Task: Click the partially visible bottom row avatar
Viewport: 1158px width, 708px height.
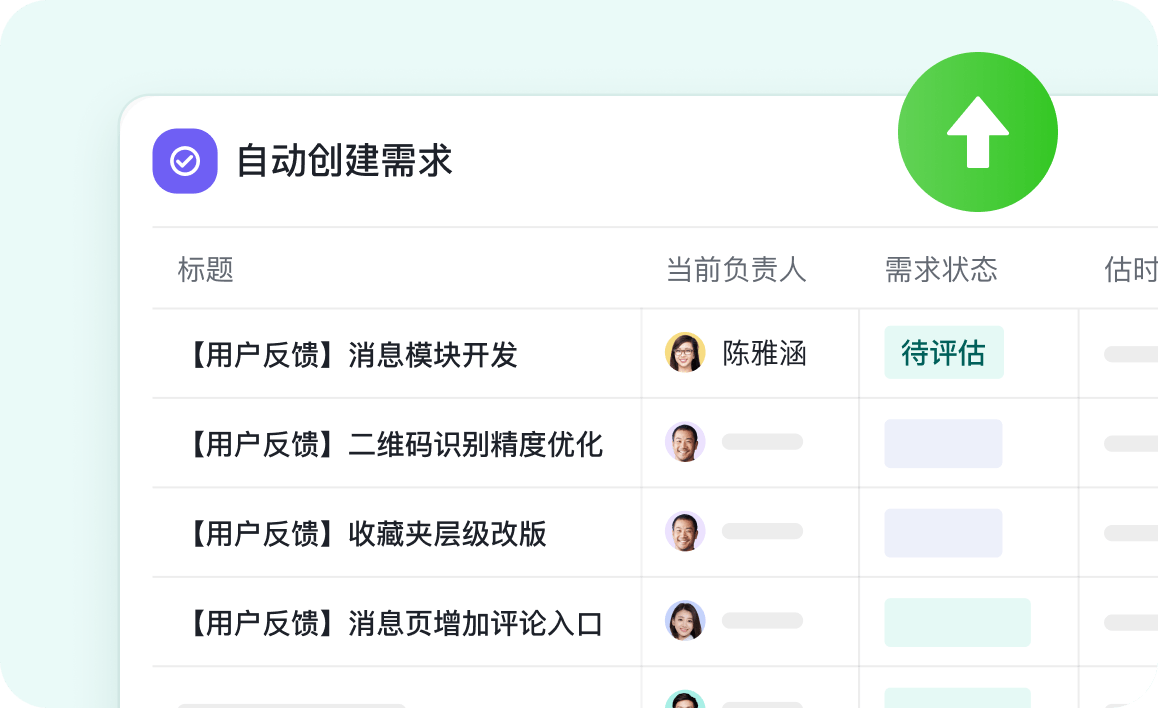Action: 685,699
